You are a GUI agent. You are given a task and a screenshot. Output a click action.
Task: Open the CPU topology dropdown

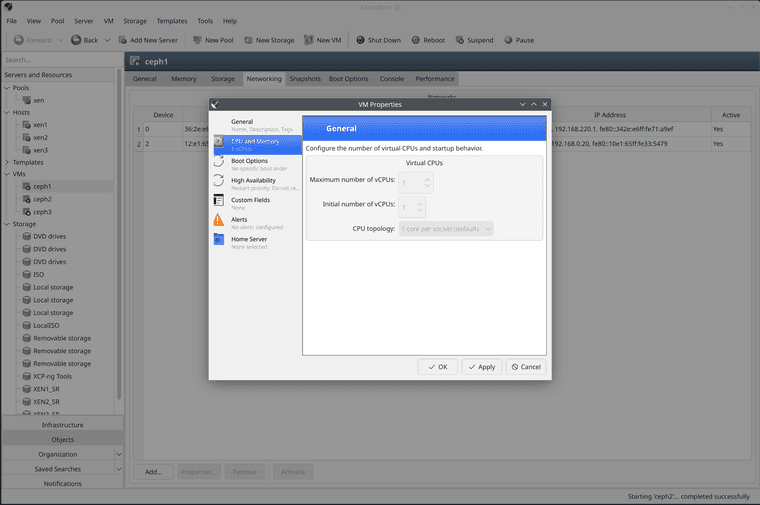[446, 228]
